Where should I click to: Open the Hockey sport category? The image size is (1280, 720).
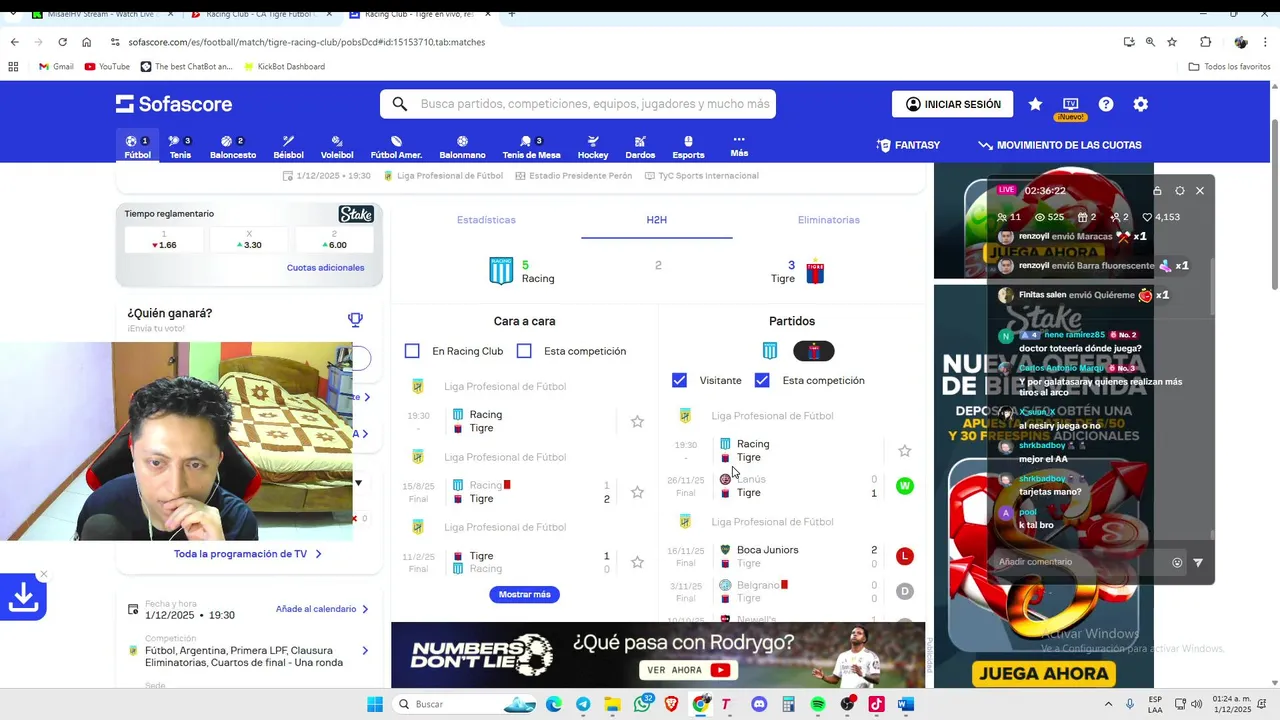coord(593,147)
